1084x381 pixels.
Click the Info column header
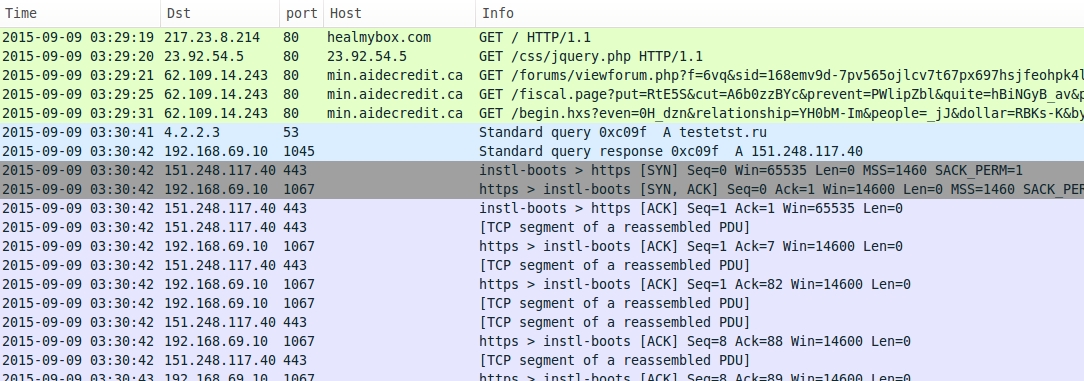tap(780, 13)
